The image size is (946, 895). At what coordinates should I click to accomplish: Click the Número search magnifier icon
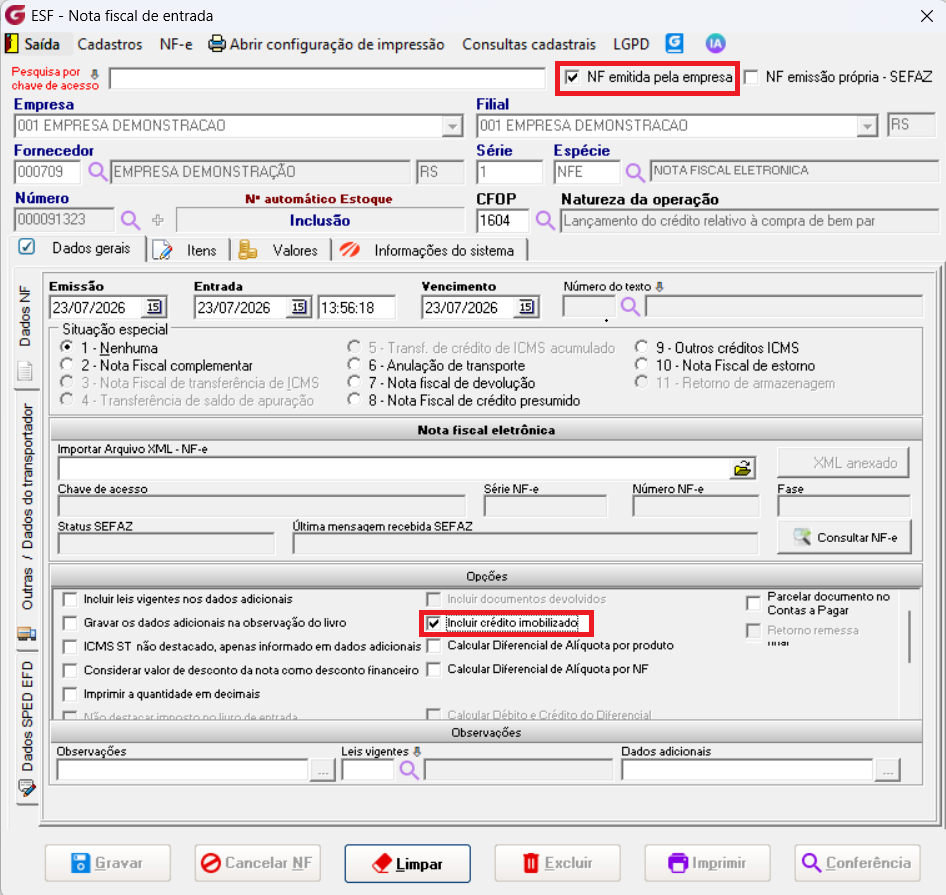(x=130, y=220)
